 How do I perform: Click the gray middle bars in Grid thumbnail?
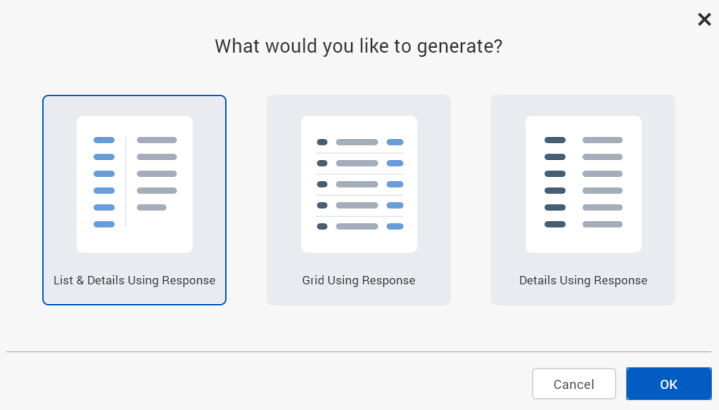pyautogui.click(x=357, y=184)
